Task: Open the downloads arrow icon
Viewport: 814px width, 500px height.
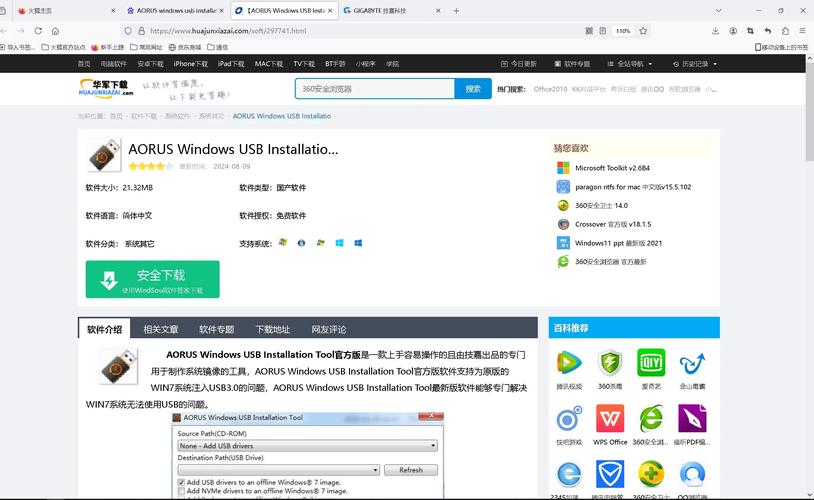Action: click(715, 31)
